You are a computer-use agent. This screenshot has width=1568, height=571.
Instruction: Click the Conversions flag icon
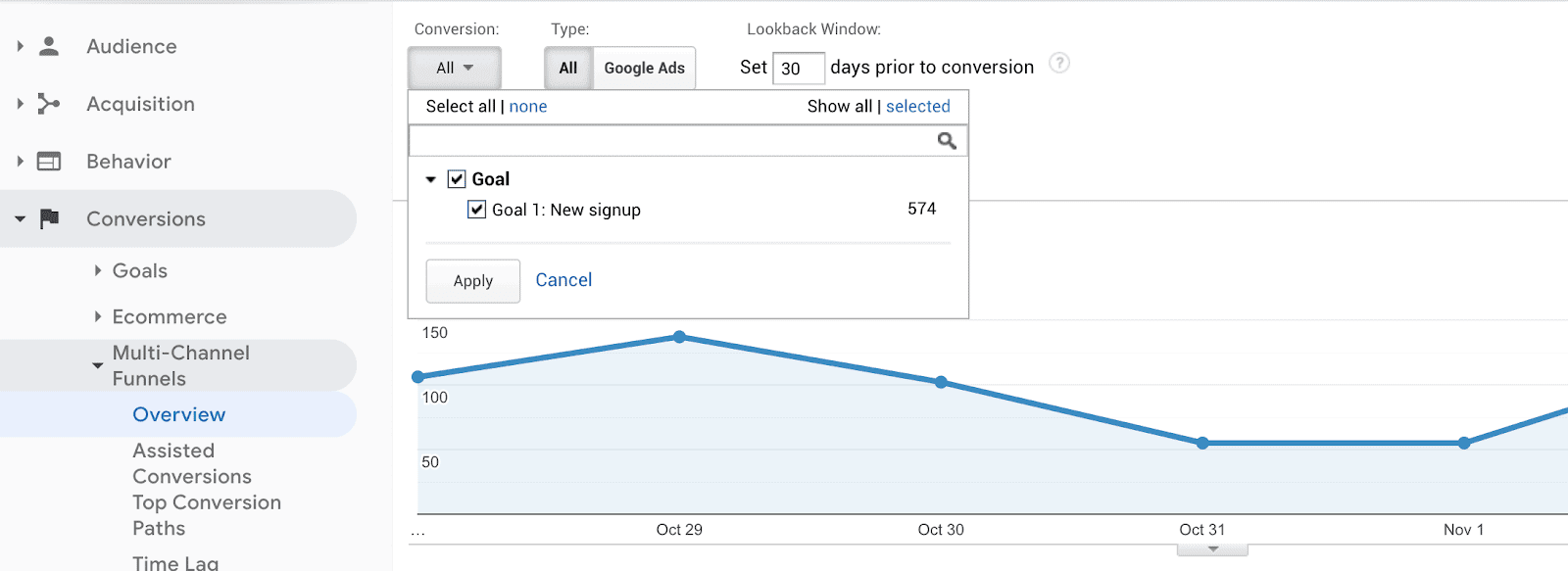pyautogui.click(x=49, y=218)
